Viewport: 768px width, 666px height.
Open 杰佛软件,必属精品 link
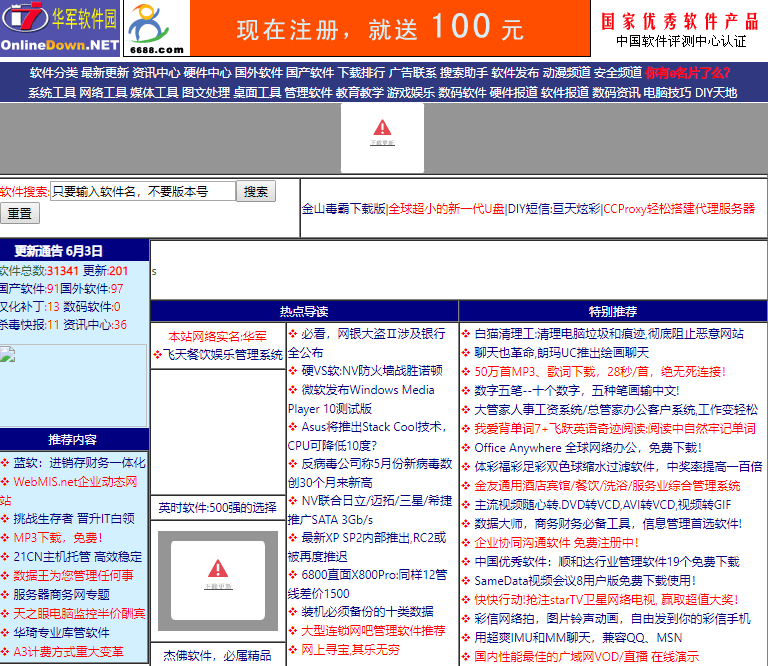point(217,656)
